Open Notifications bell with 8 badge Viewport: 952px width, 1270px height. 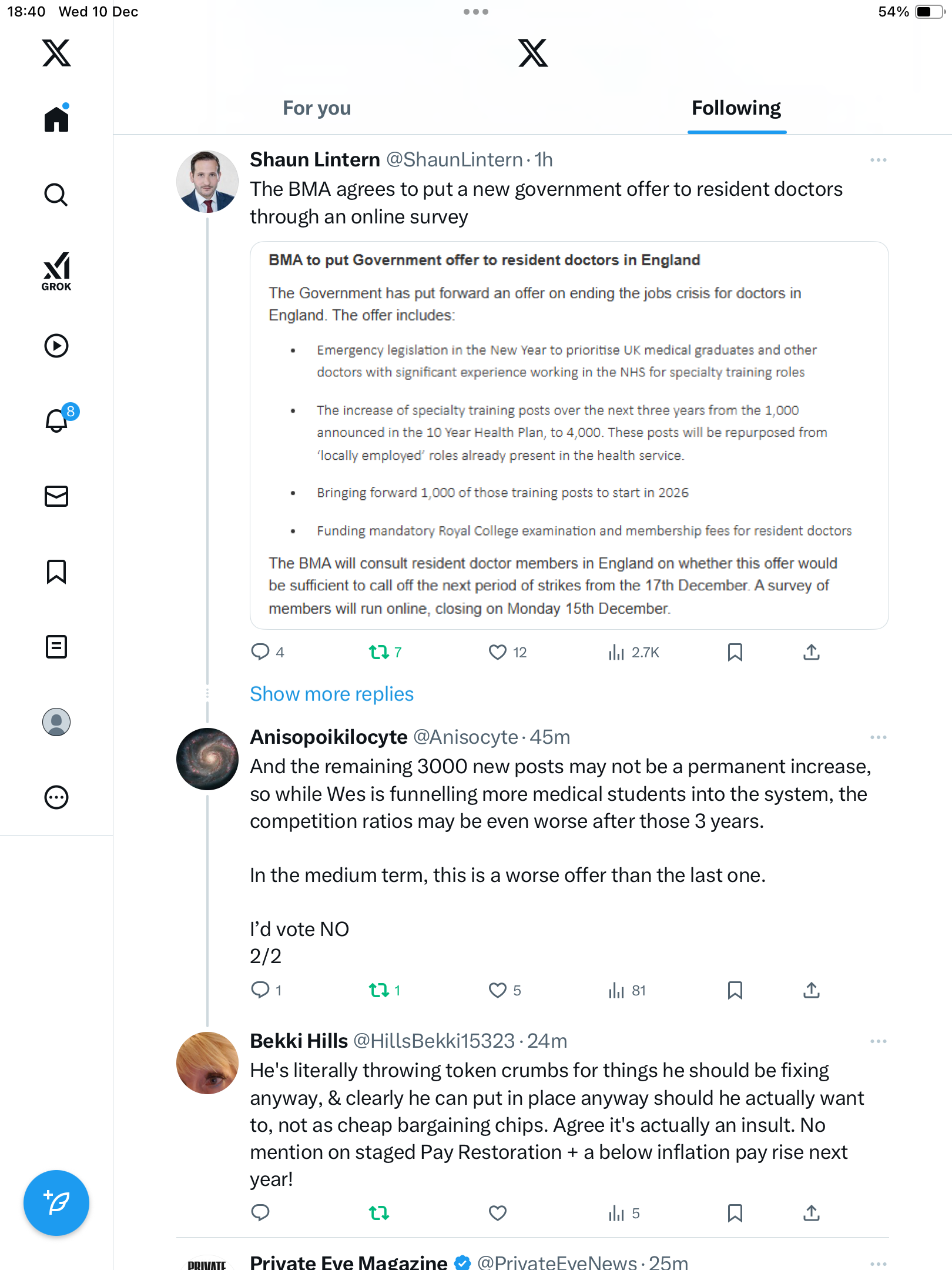pos(57,420)
